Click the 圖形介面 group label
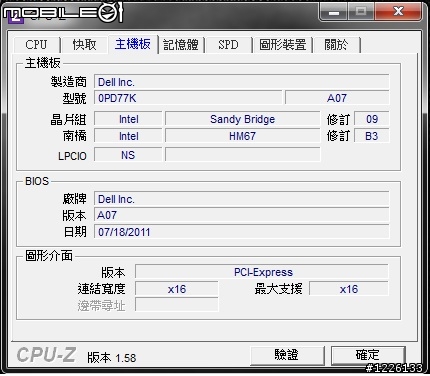Screen dimensions: 430x376 [49, 256]
